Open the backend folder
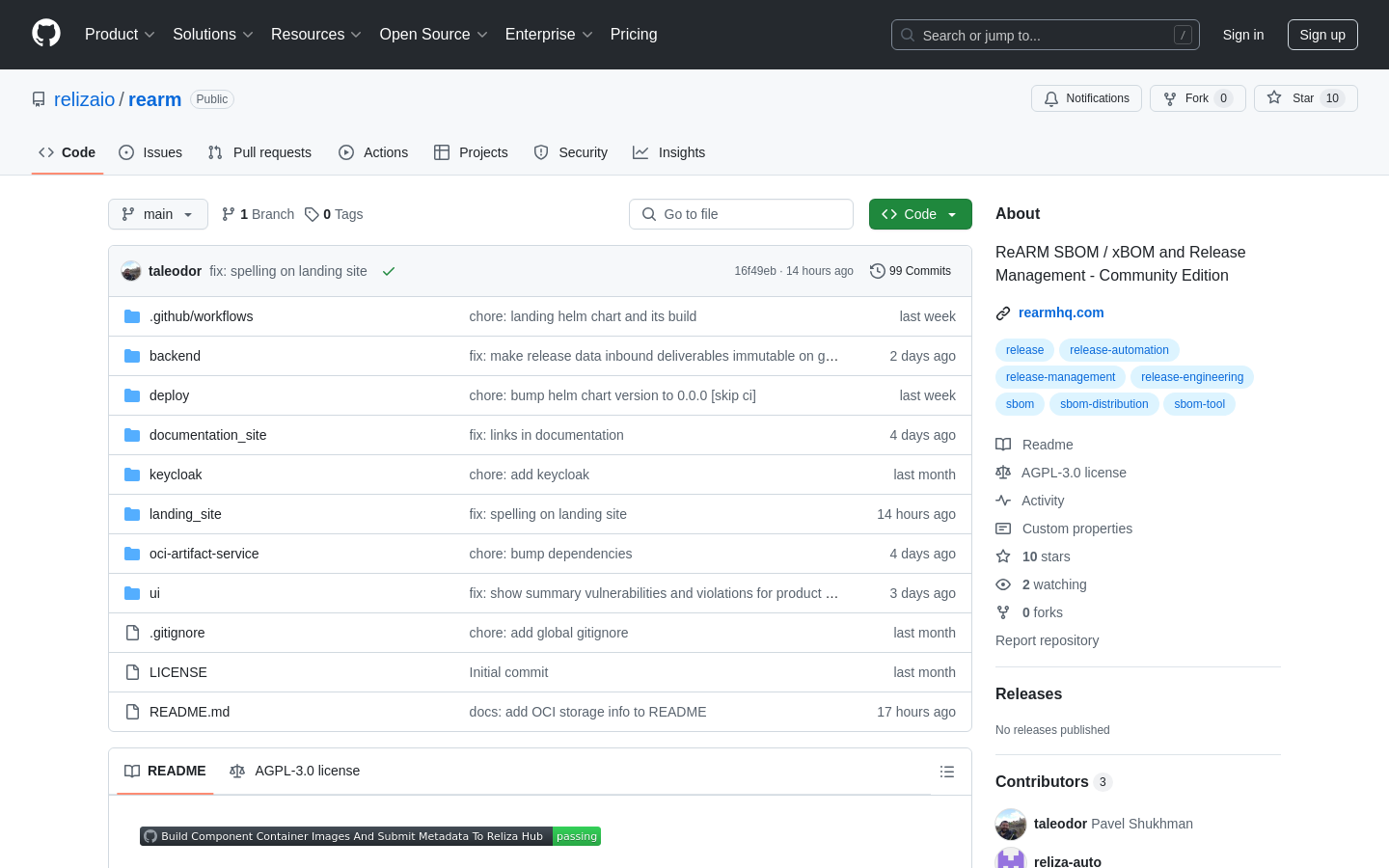Screen dimensions: 1389x868 coord(175,356)
